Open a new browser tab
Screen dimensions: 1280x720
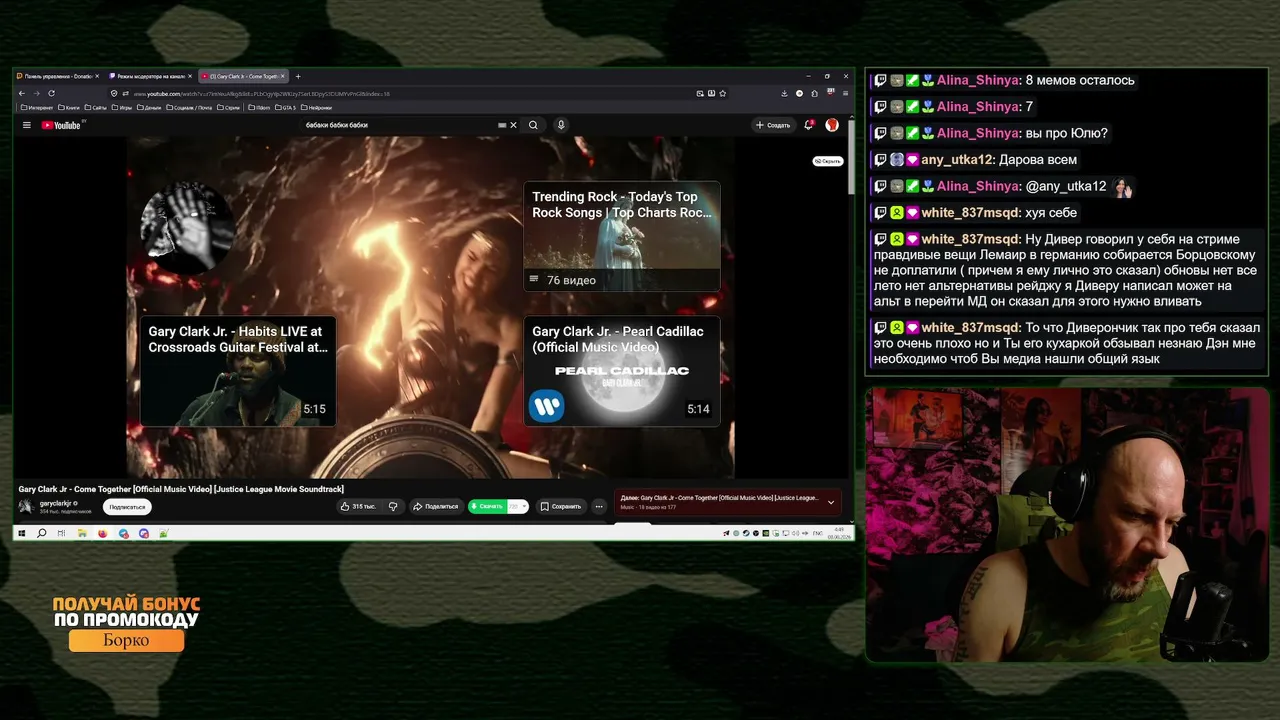pyautogui.click(x=297, y=76)
